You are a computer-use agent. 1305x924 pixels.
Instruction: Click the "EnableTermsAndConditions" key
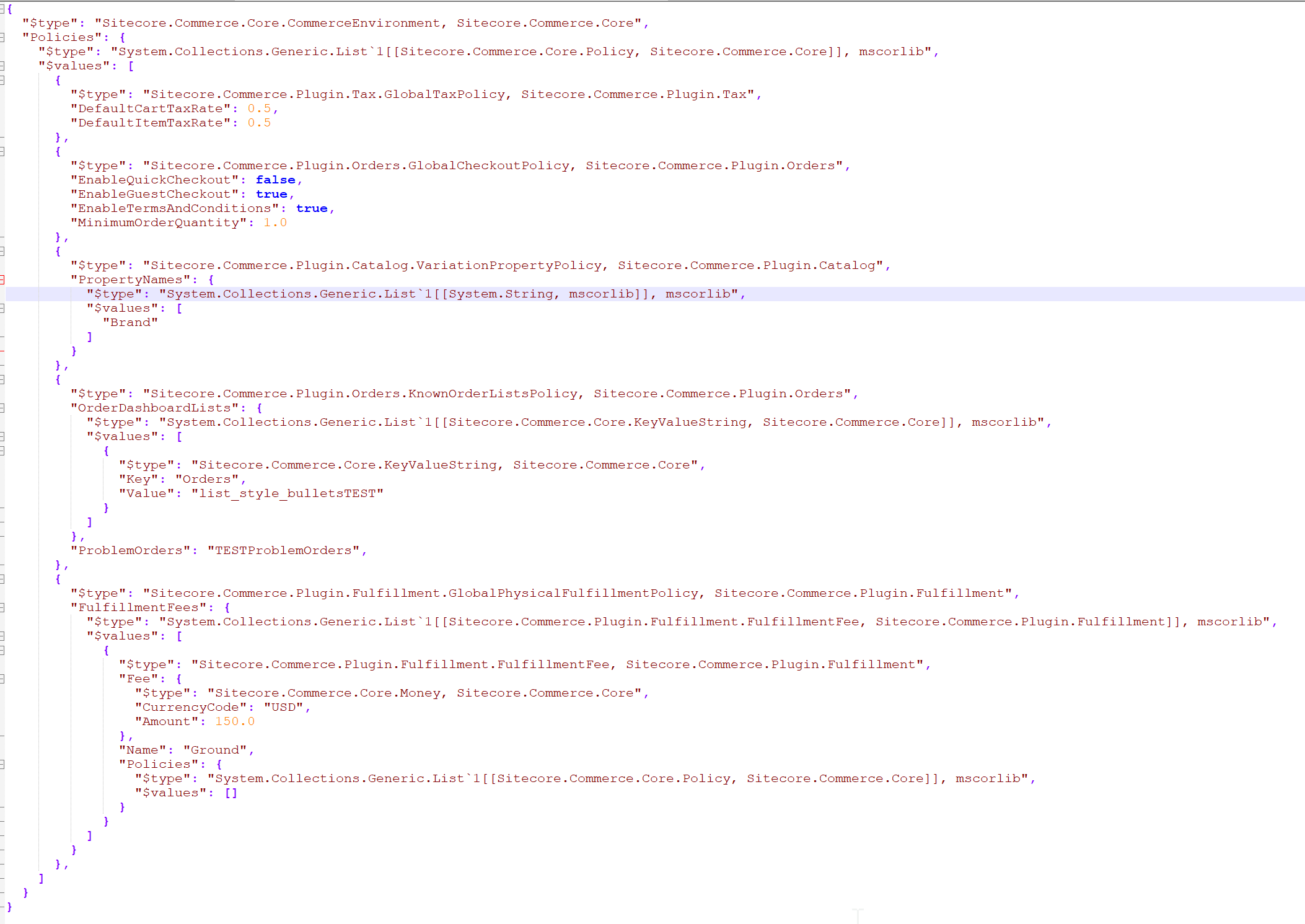(x=175, y=208)
